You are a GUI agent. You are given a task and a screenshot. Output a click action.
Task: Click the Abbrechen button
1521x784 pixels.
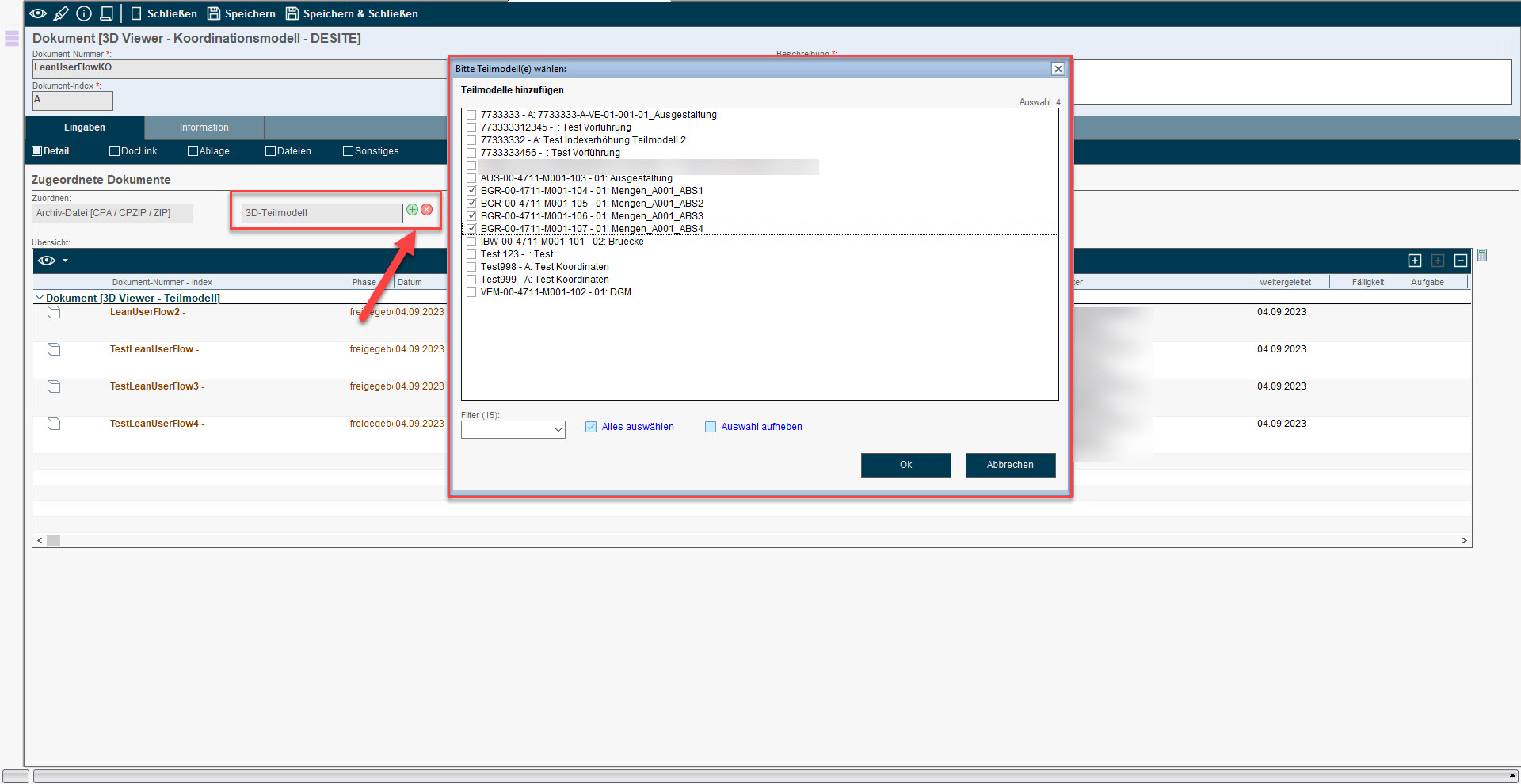pyautogui.click(x=1010, y=465)
